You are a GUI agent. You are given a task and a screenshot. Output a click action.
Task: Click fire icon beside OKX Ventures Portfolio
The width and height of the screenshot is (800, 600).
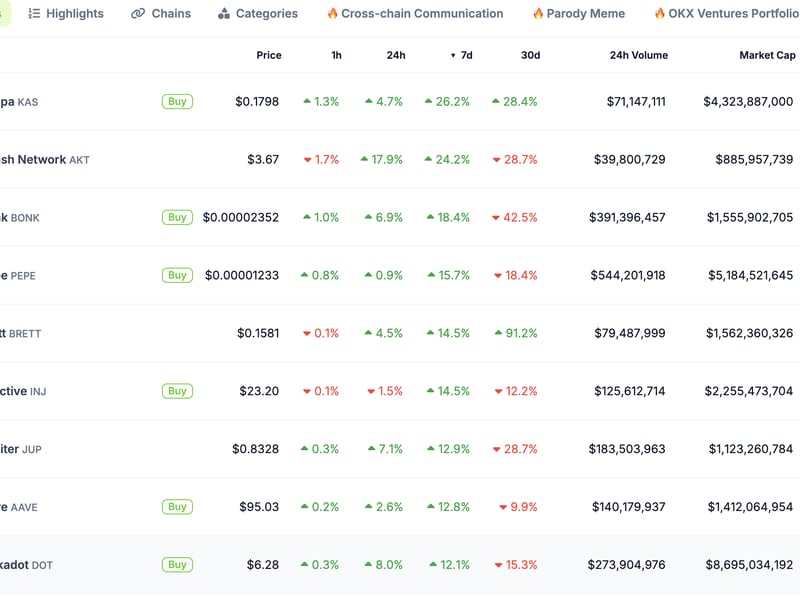pyautogui.click(x=660, y=14)
